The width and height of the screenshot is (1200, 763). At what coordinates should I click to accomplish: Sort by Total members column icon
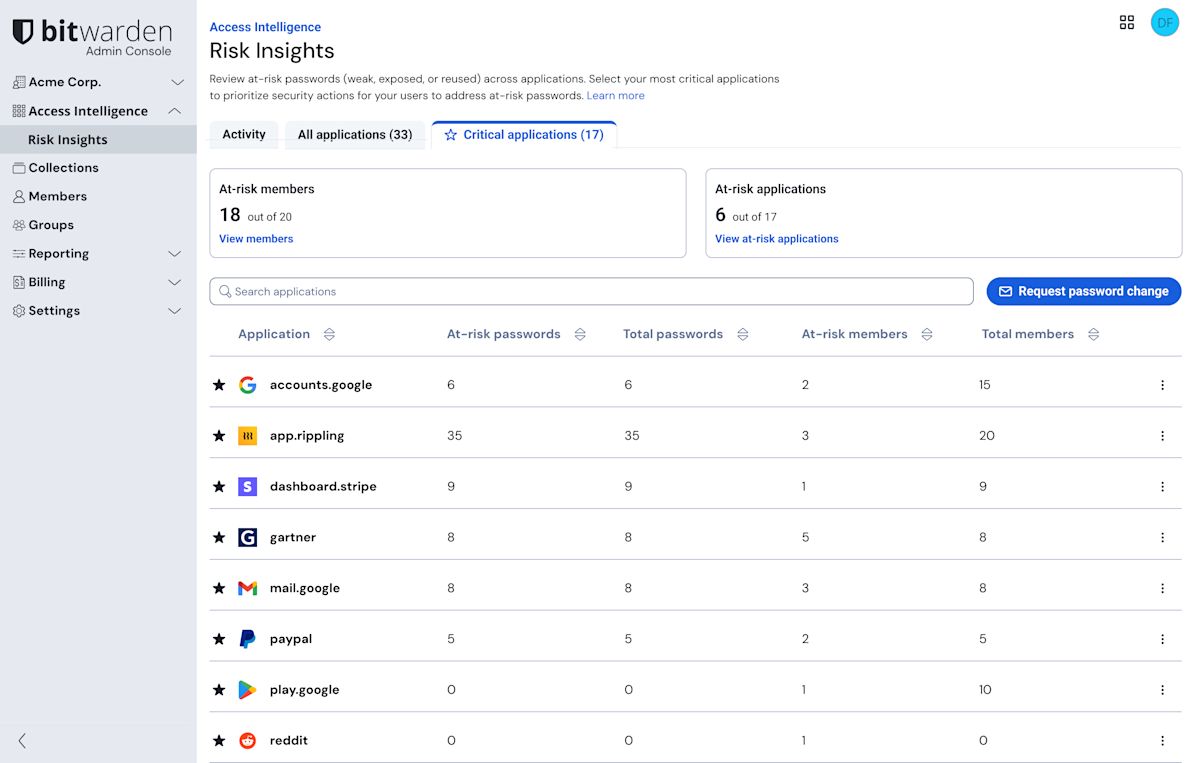1093,334
